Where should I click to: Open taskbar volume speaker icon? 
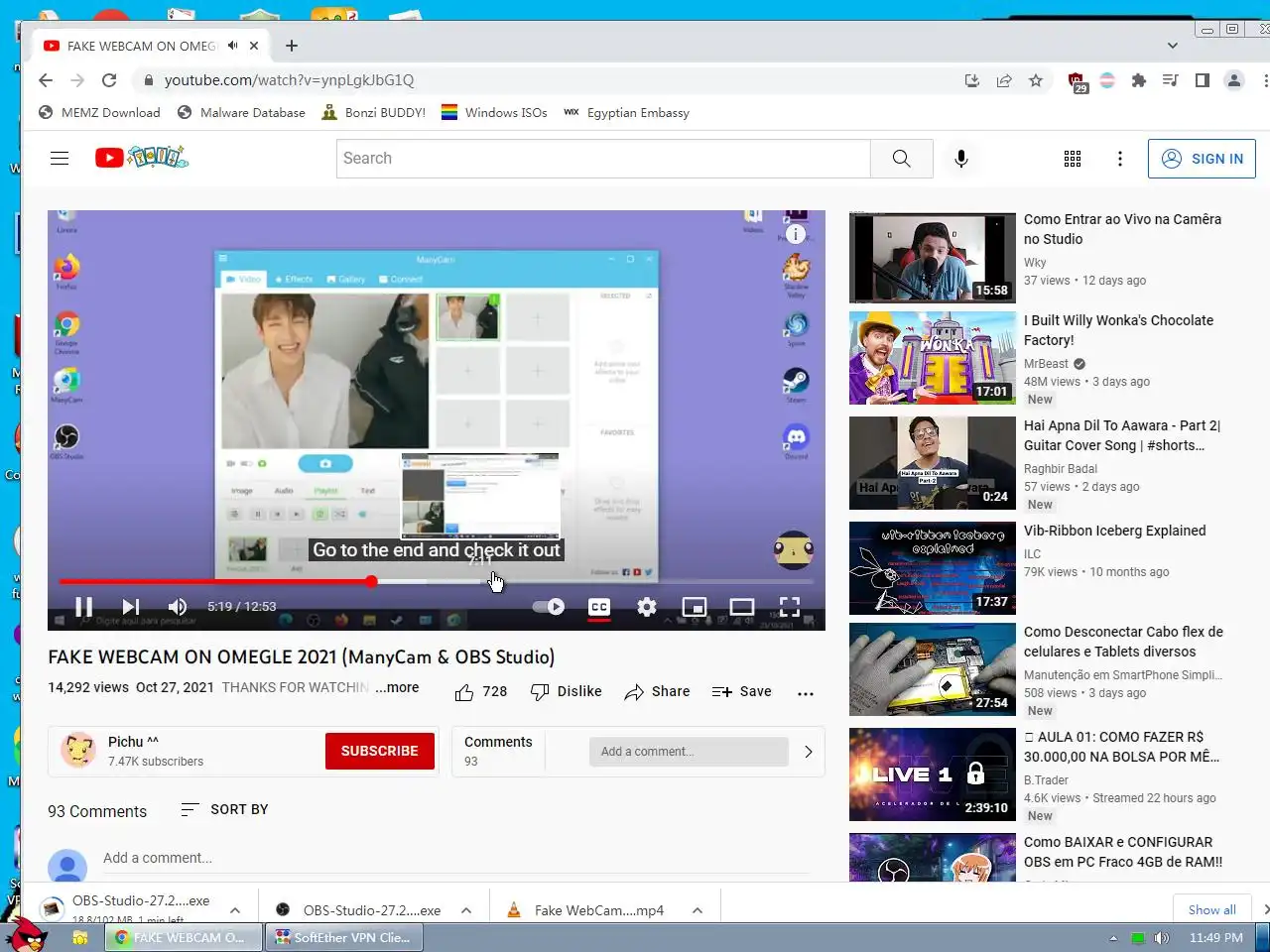[x=1162, y=938]
